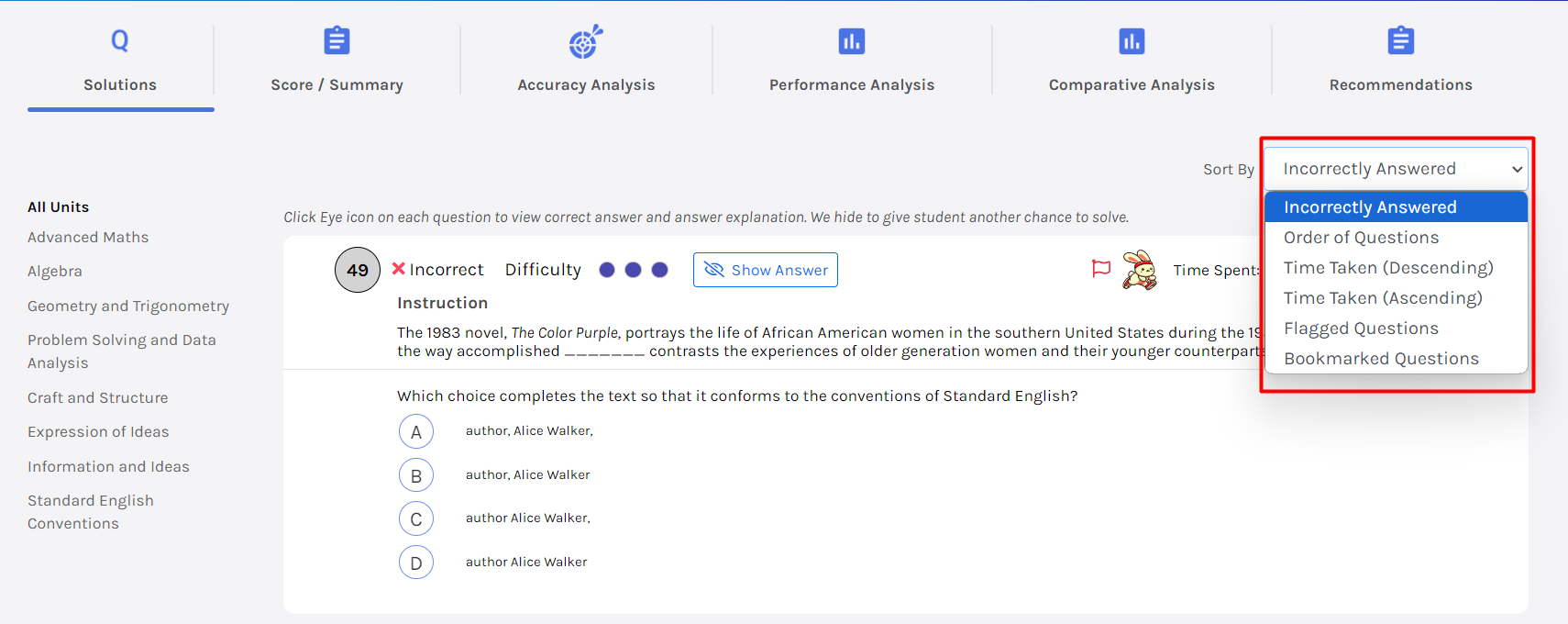Click the Recommendations clipboard icon
Image resolution: width=1568 pixels, height=624 pixels.
[1400, 40]
